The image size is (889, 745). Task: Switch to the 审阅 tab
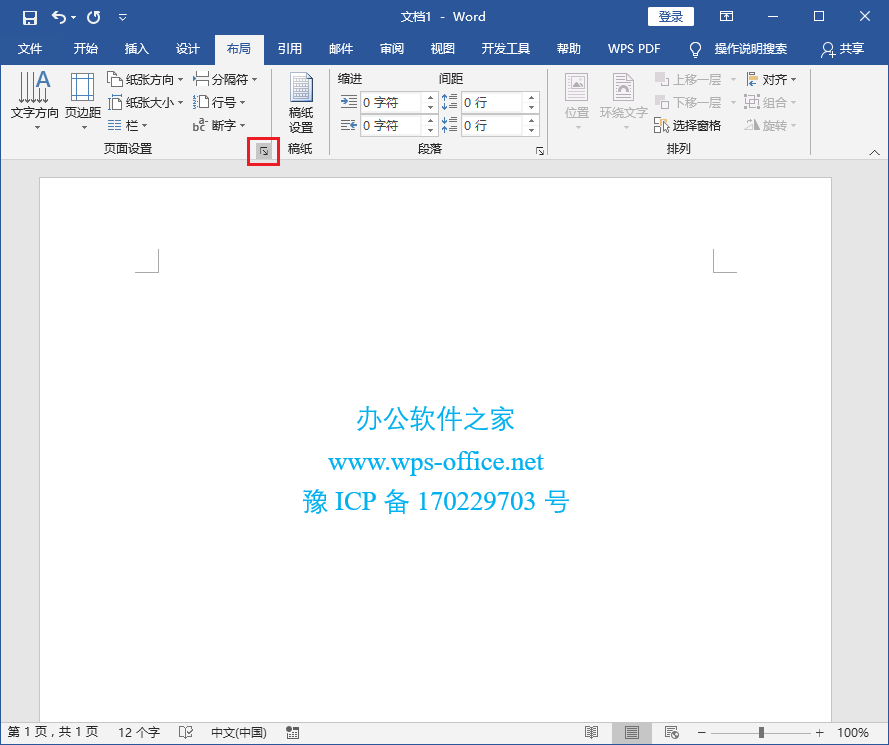click(x=392, y=49)
